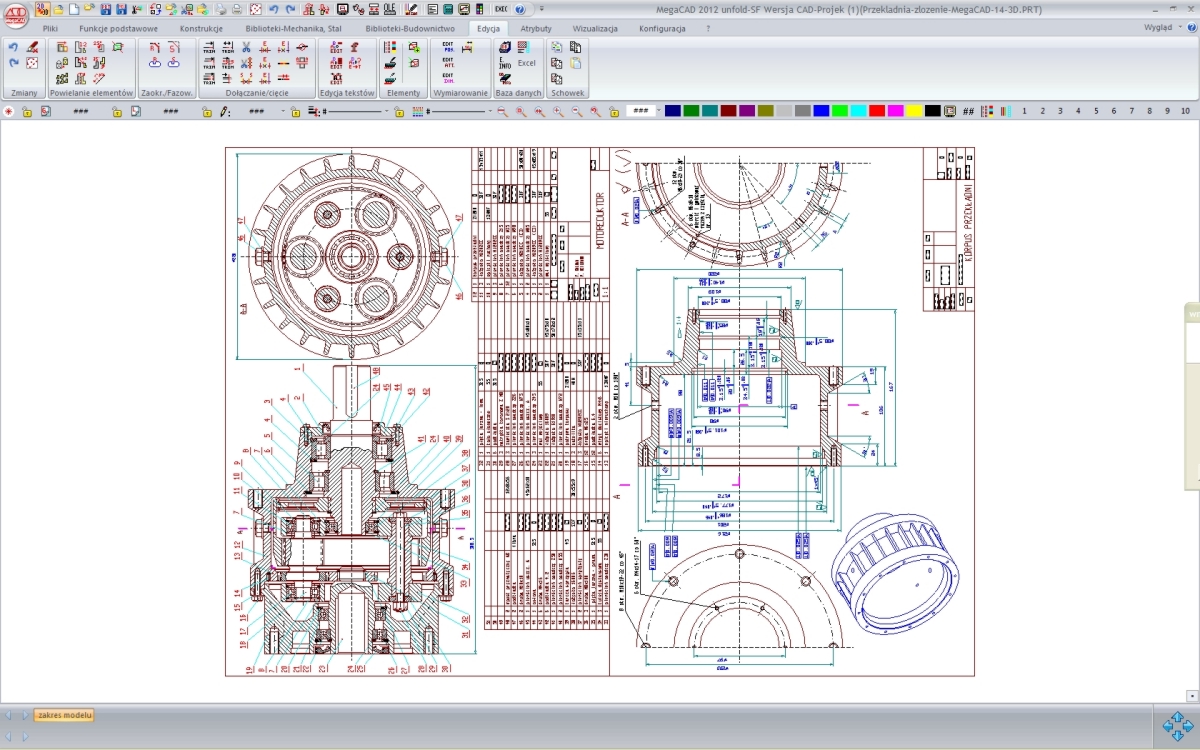Screen dimensions: 1200x750
Task: Expand the line type dropdown in the attribute bar
Action: click(x=390, y=111)
